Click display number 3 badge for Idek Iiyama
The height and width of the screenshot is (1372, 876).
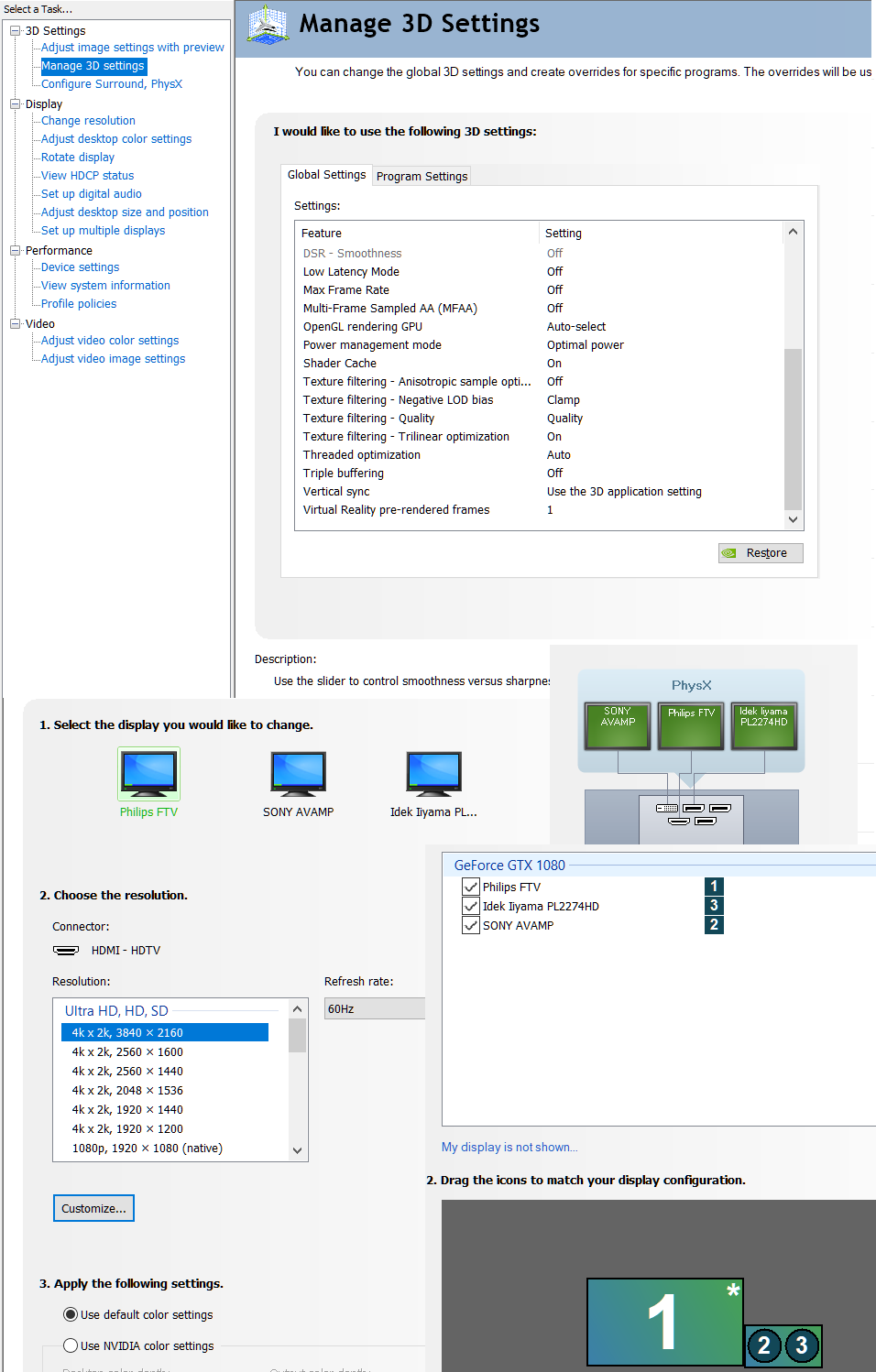pos(714,906)
